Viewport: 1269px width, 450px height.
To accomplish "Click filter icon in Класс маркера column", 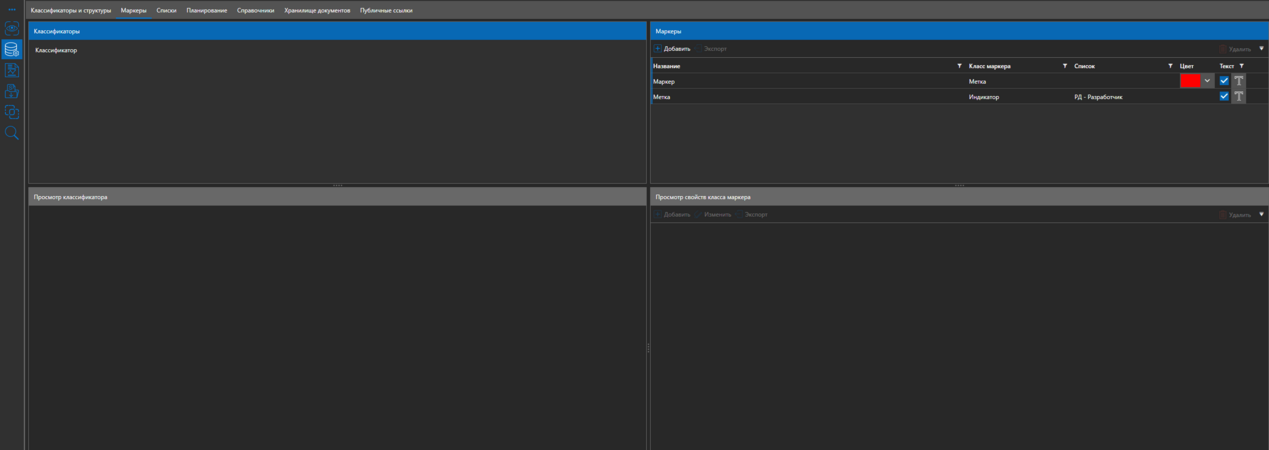I will pos(1064,66).
